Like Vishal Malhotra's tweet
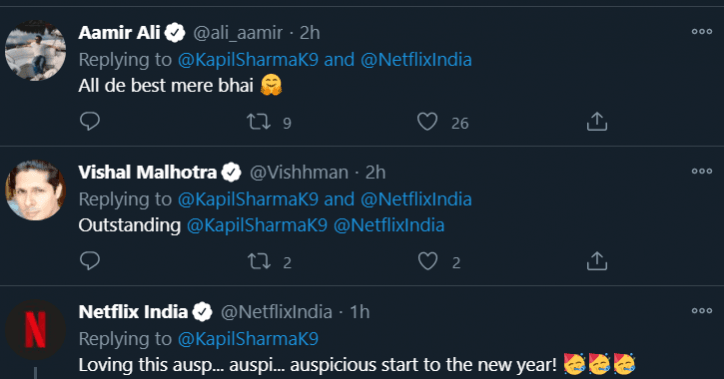Viewport: 724px width, 379px height. tap(428, 261)
